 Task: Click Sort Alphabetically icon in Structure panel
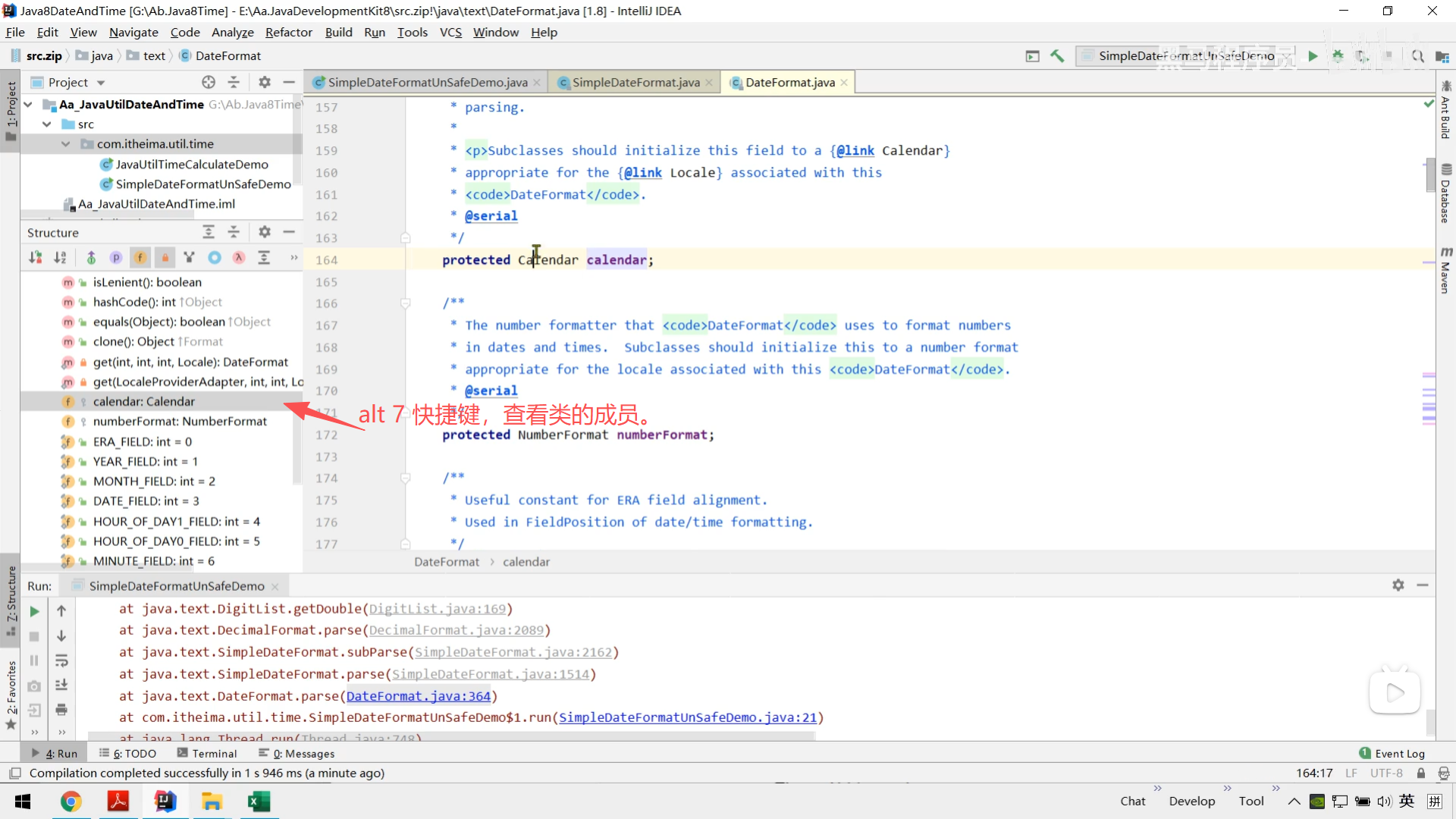point(60,258)
